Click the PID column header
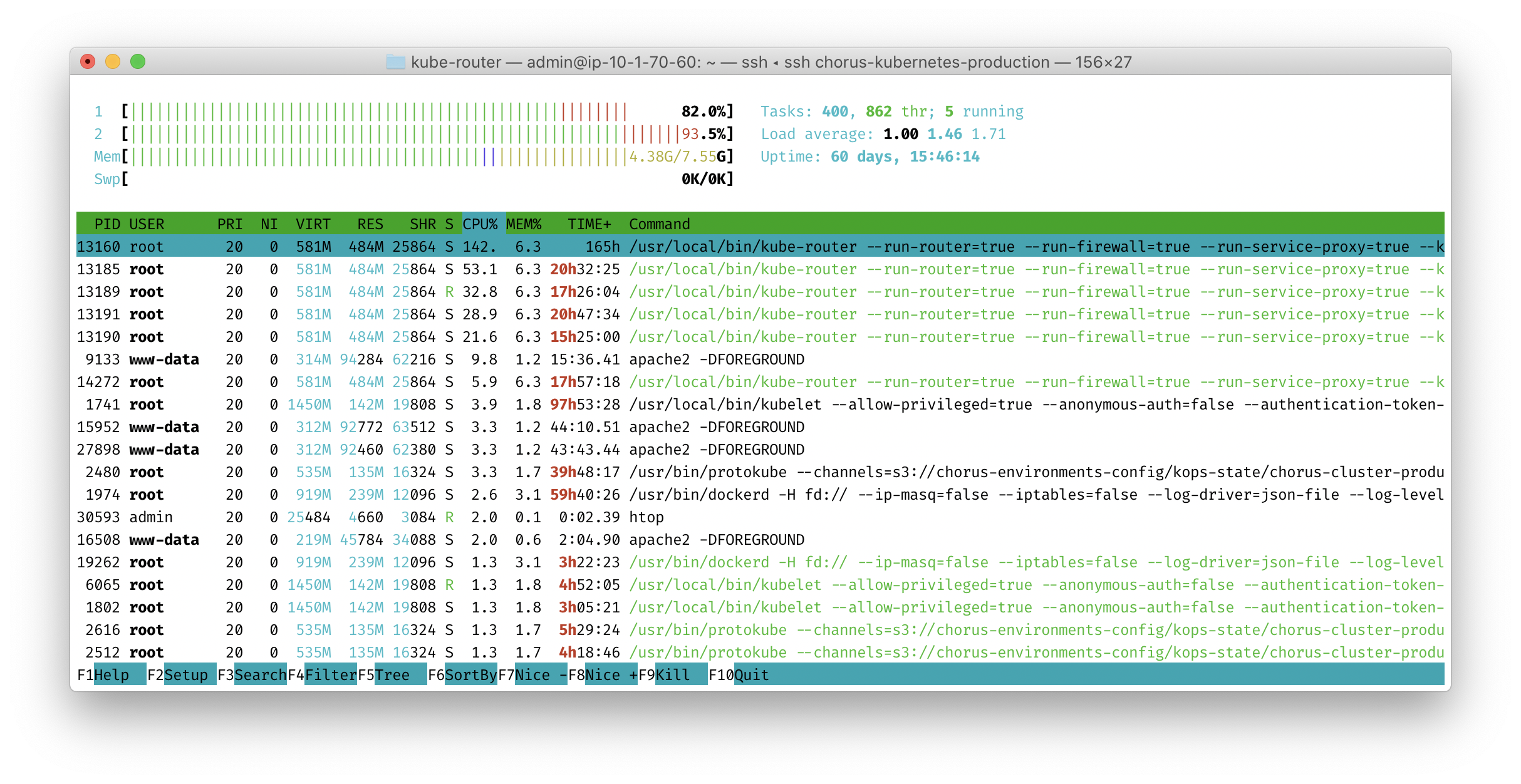This screenshot has width=1521, height=784. [x=107, y=224]
